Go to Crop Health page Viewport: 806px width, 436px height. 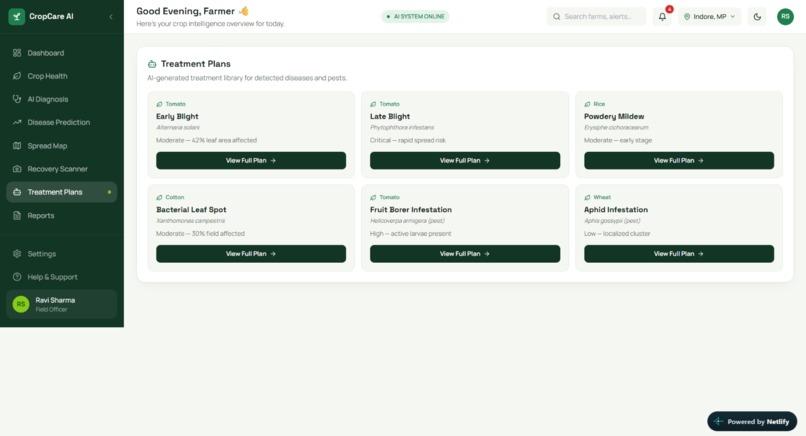tap(62, 76)
